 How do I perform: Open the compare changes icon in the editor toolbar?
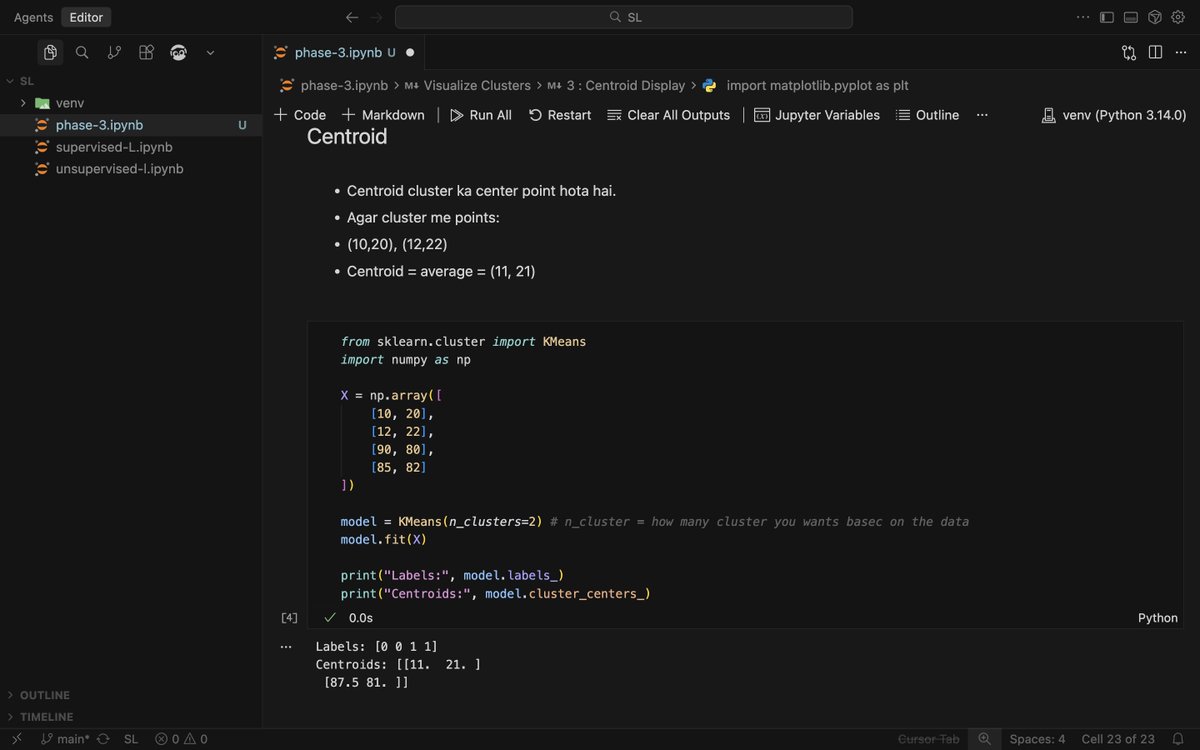1129,52
